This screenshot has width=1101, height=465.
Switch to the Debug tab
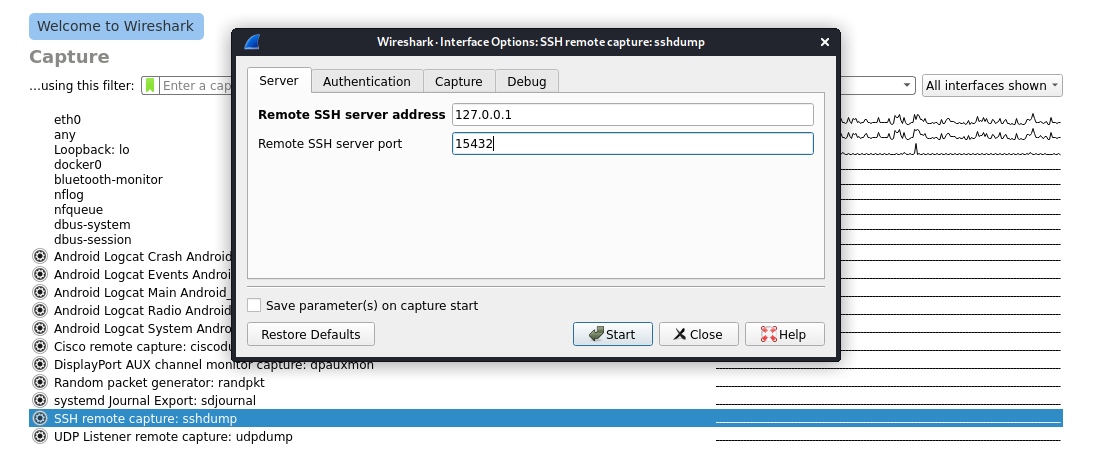(527, 81)
